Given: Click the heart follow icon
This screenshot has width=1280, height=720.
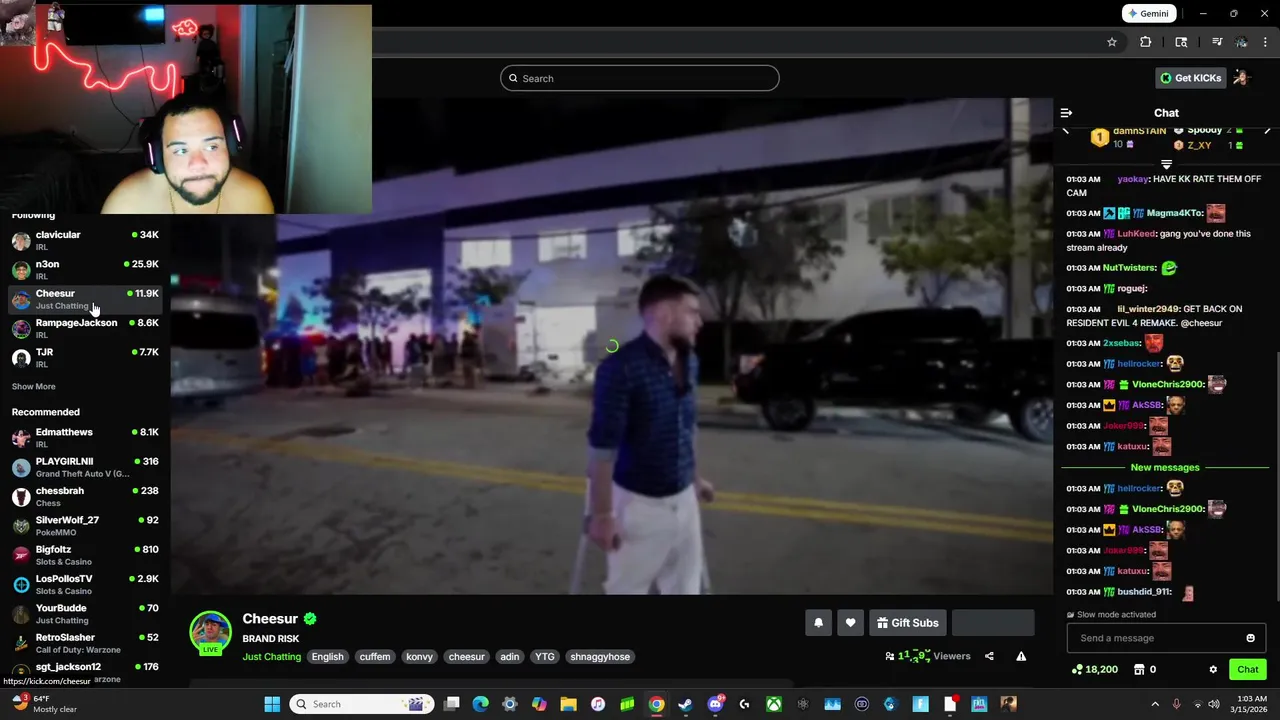Looking at the screenshot, I should pos(850,623).
